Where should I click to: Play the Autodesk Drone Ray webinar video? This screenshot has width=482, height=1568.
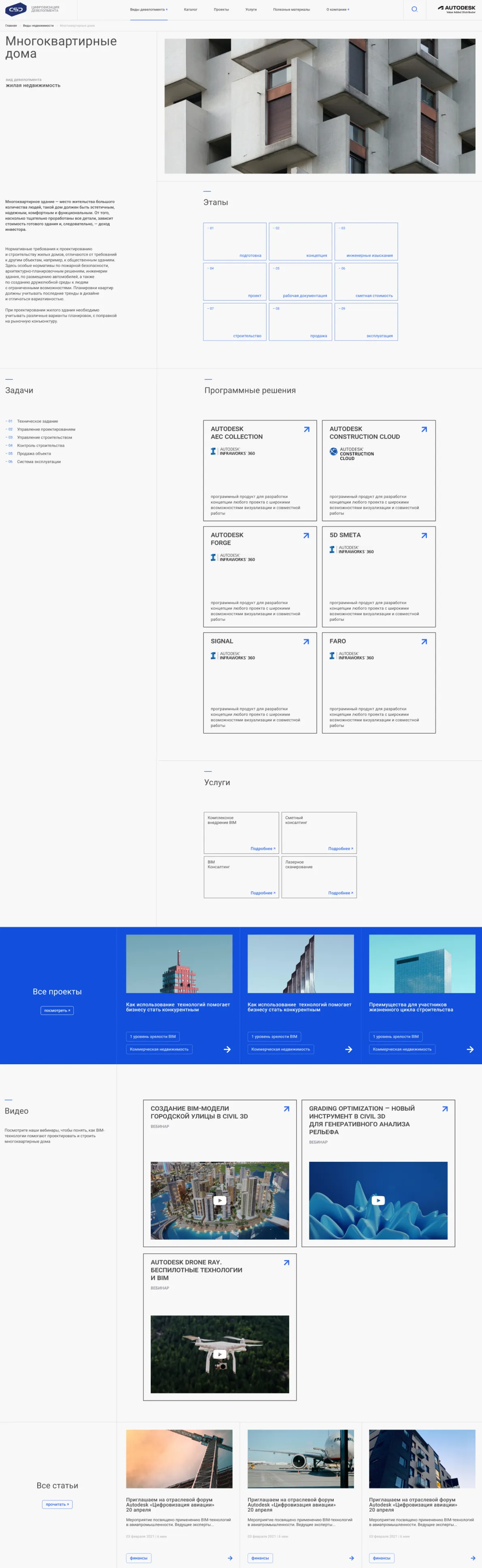(x=220, y=1354)
